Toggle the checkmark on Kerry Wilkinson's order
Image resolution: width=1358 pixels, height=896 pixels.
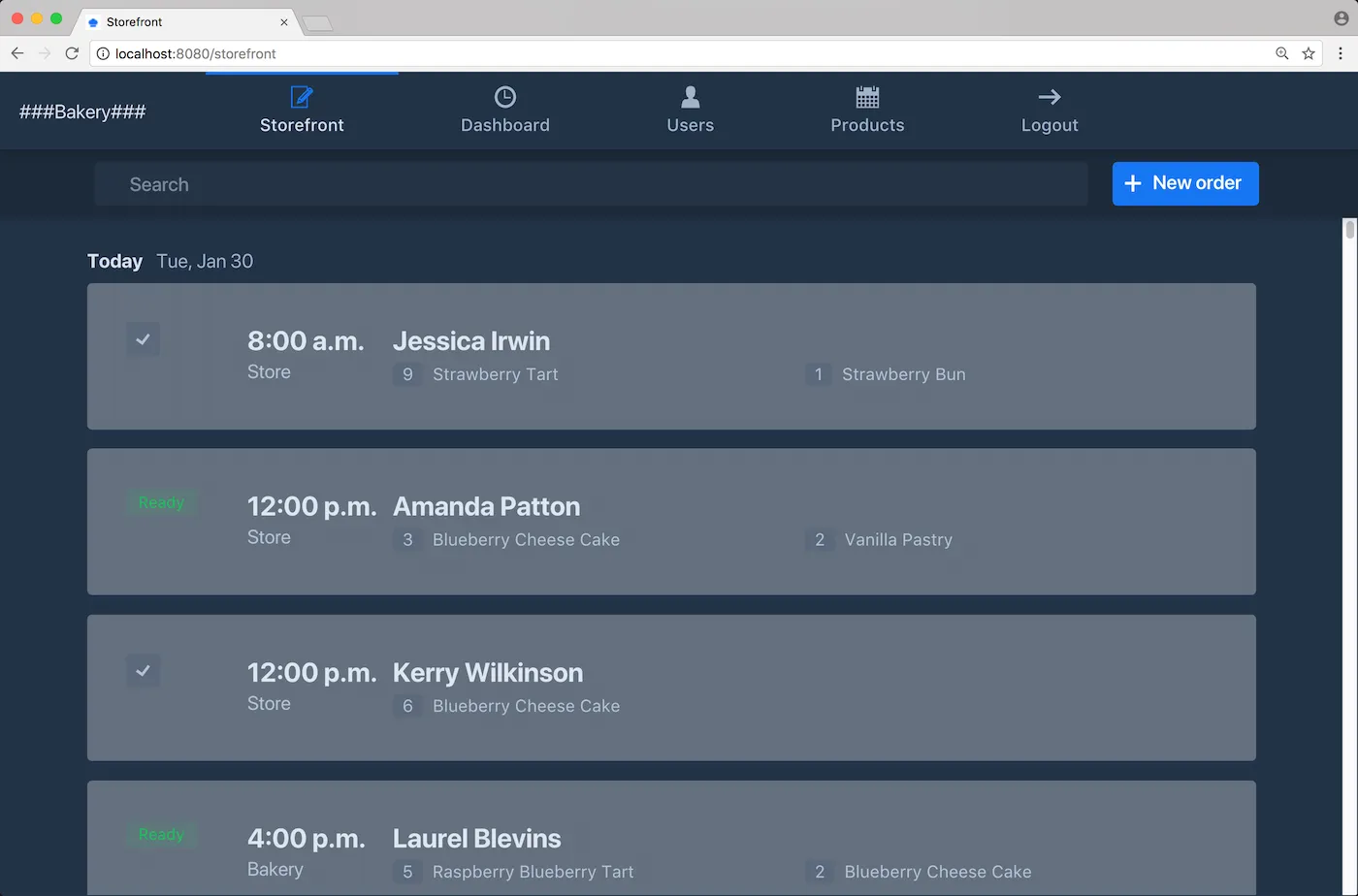[143, 671]
